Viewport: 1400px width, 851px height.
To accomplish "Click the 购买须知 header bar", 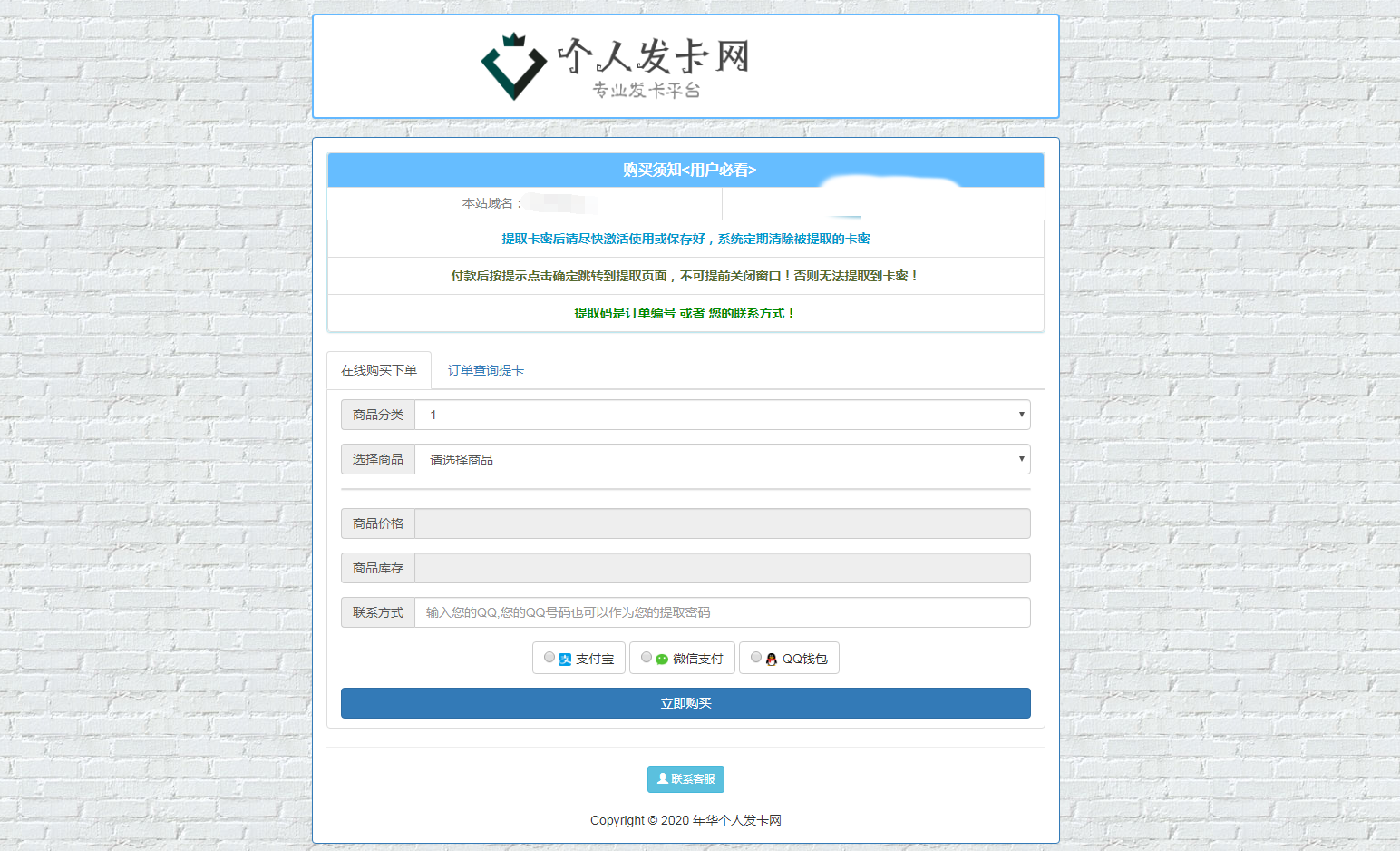I will point(685,171).
